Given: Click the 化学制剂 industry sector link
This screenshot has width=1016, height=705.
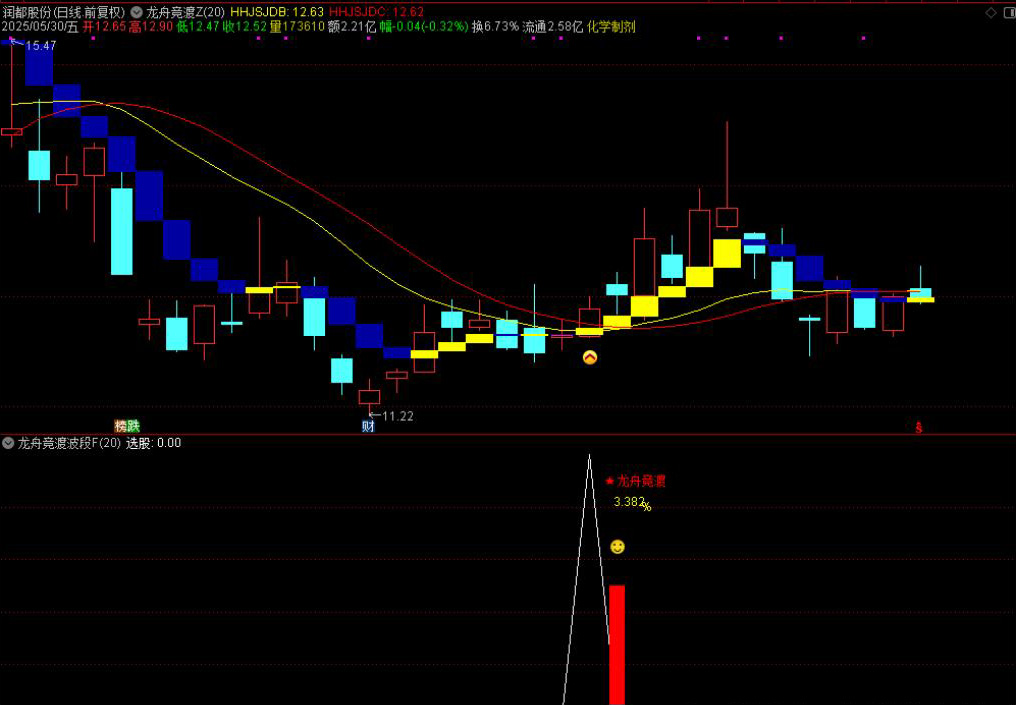Looking at the screenshot, I should (x=611, y=27).
